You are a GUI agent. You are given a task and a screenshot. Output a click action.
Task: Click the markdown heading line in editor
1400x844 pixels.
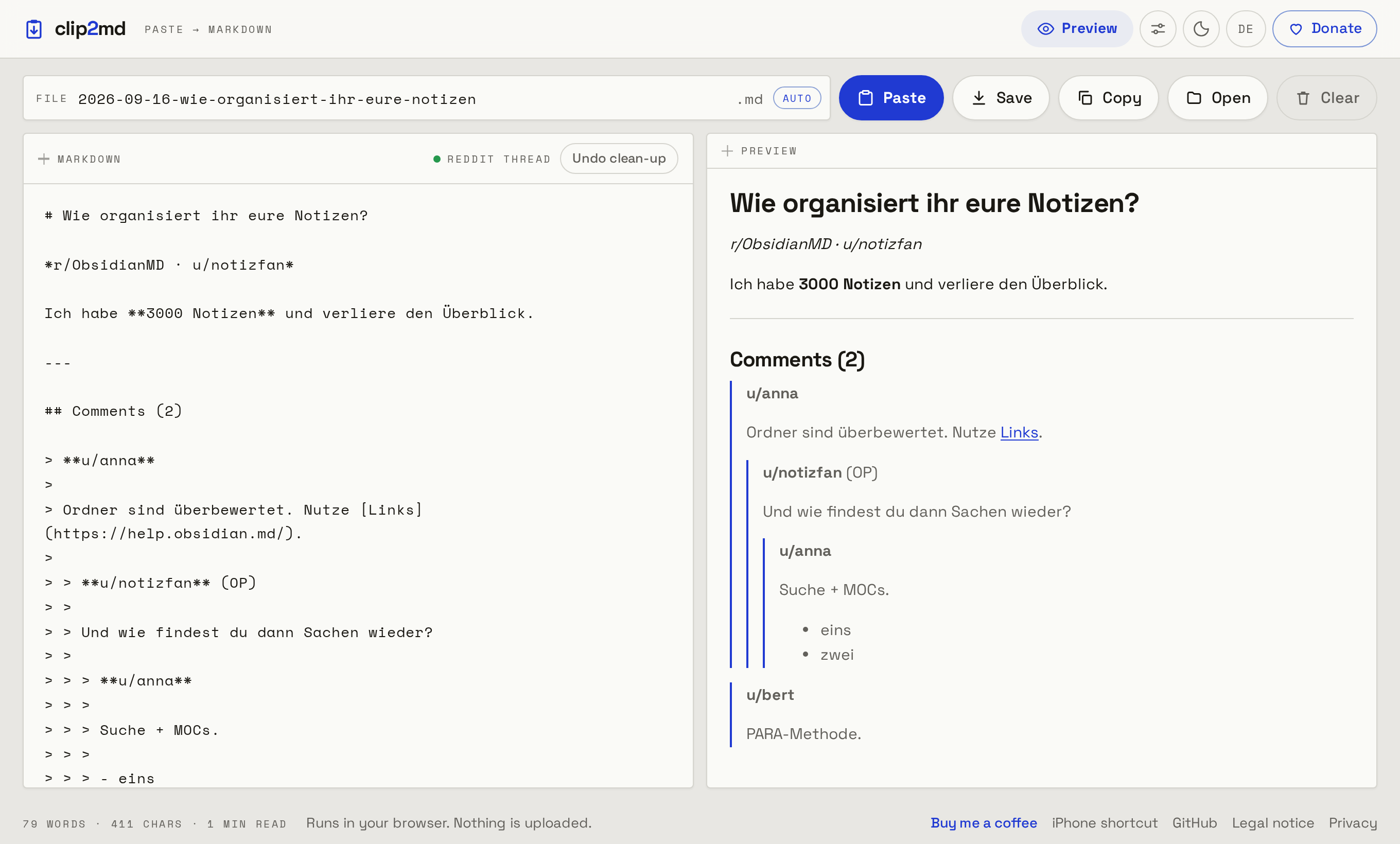pos(206,216)
